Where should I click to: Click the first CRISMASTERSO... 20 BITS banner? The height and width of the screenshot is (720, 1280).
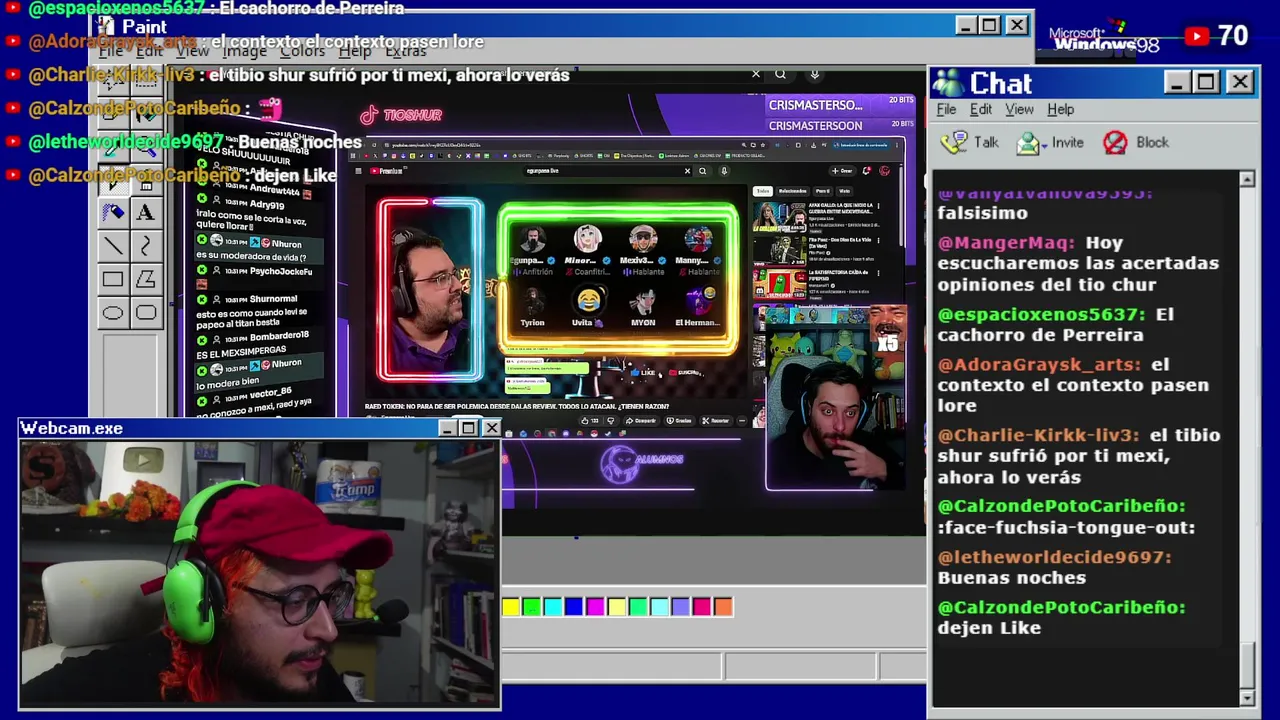(841, 105)
